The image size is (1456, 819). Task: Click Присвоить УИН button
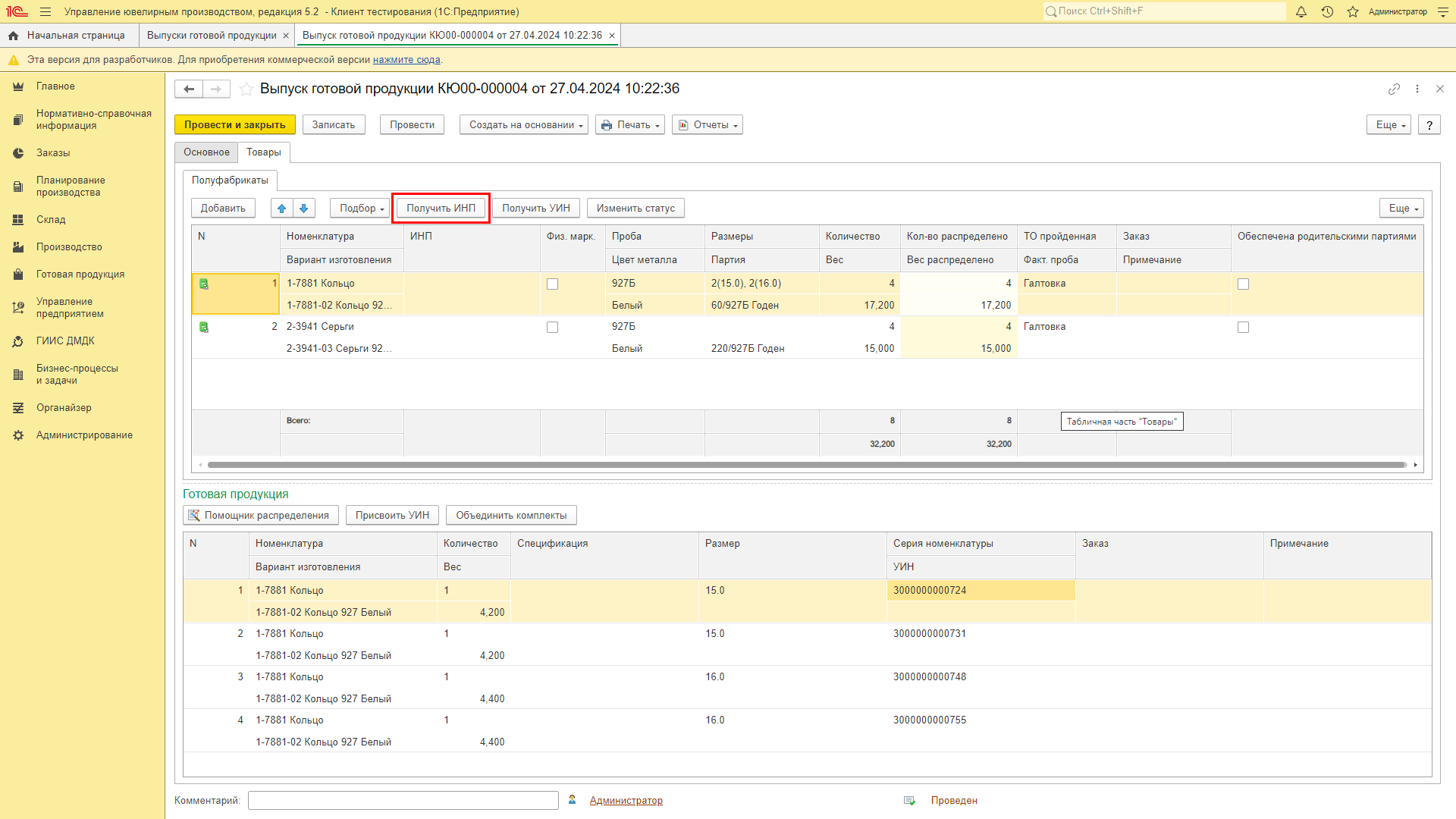click(392, 516)
